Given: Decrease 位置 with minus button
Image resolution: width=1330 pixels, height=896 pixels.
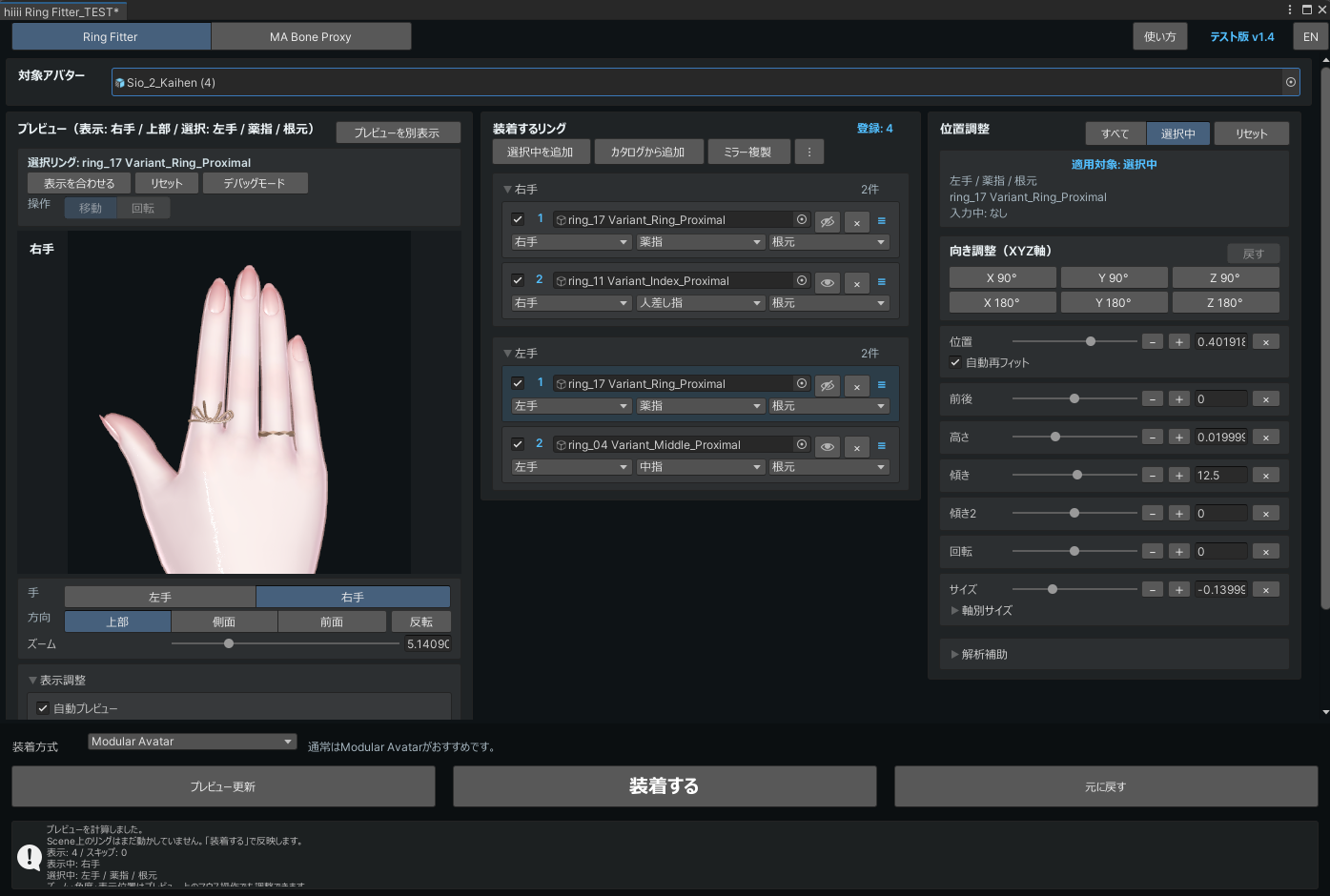Looking at the screenshot, I should click(1153, 342).
